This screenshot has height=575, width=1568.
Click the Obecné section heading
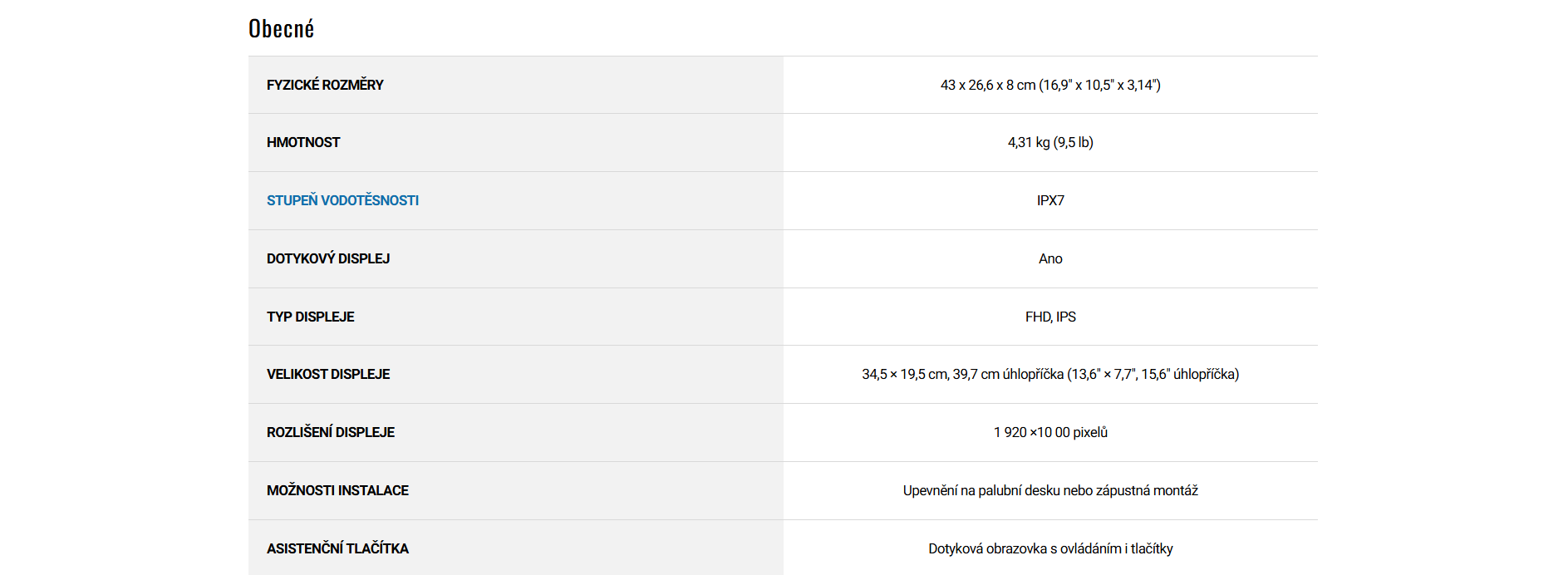tap(281, 29)
